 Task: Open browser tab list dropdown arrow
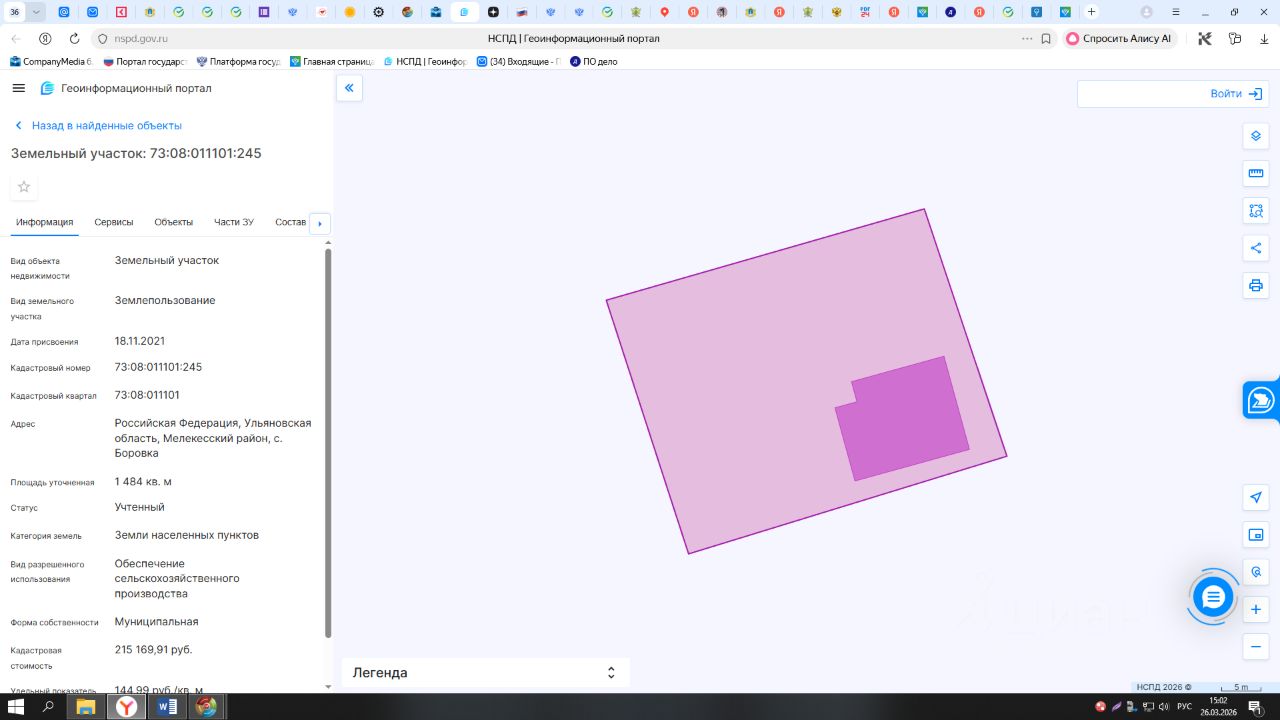coord(37,12)
